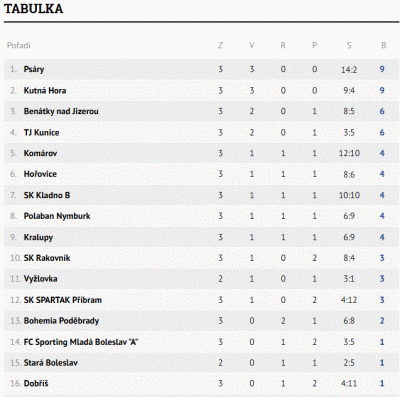Select Benátky nad Jizerou in table

(x=61, y=111)
